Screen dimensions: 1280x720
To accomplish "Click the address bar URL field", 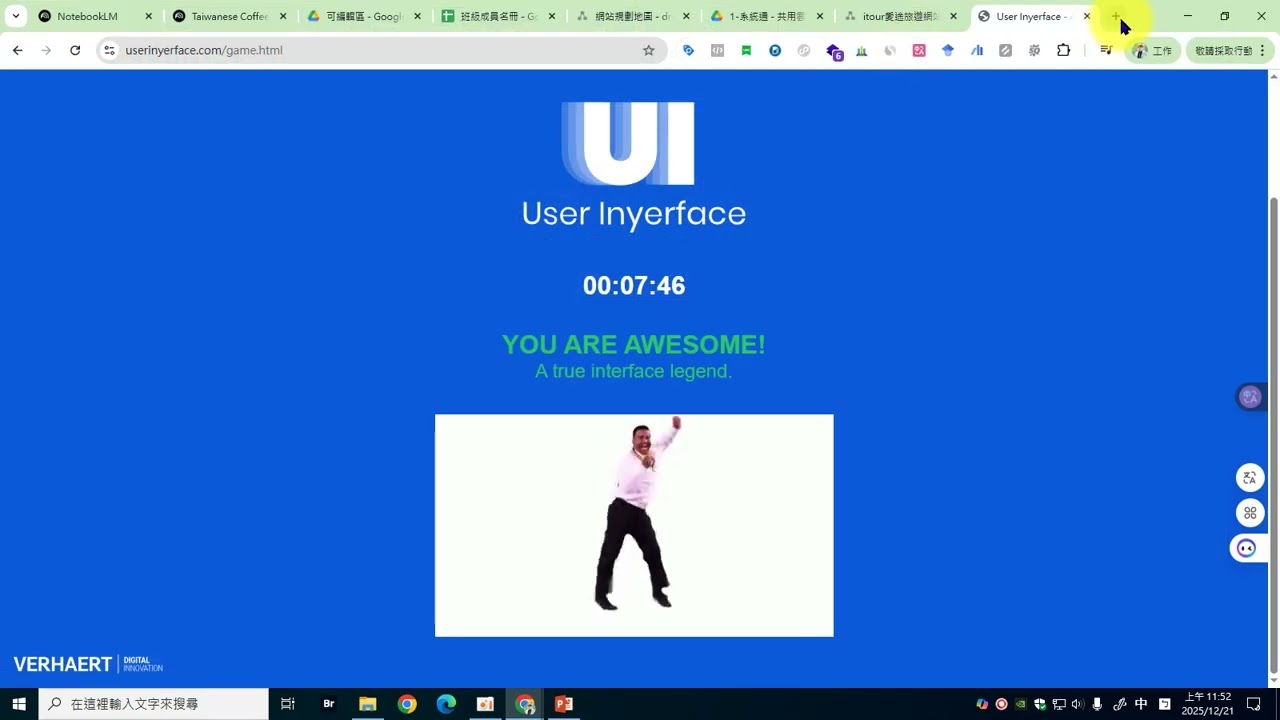I will tap(380, 50).
